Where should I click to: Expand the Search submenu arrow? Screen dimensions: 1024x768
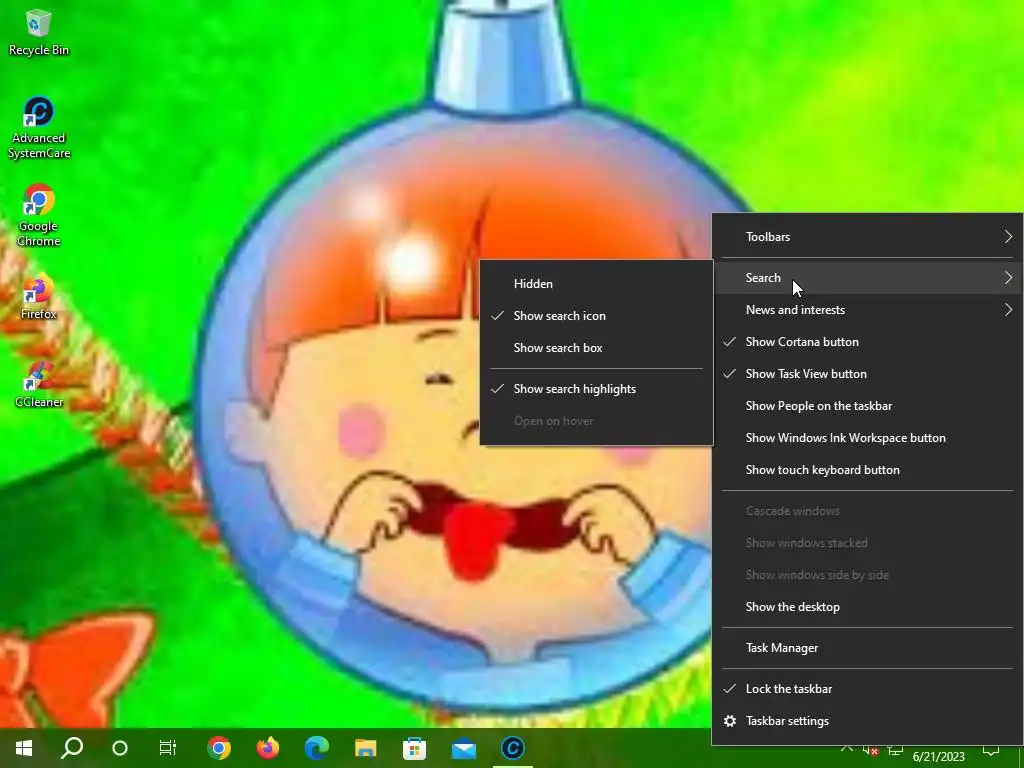(1008, 278)
